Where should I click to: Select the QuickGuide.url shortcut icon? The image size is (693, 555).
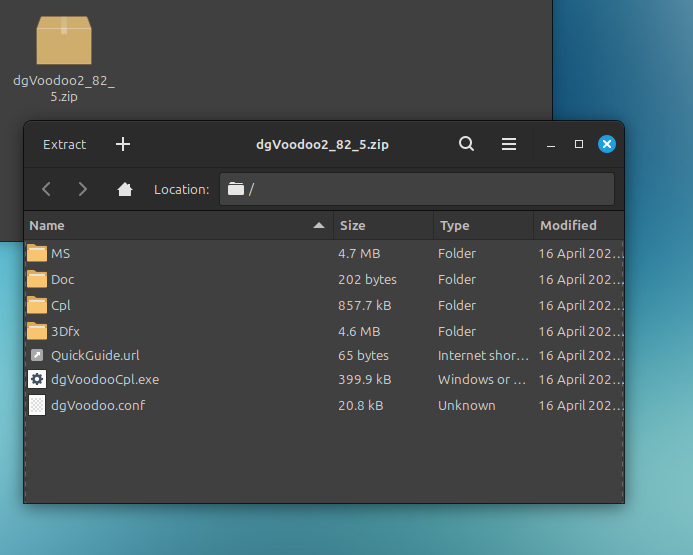pyautogui.click(x=37, y=355)
